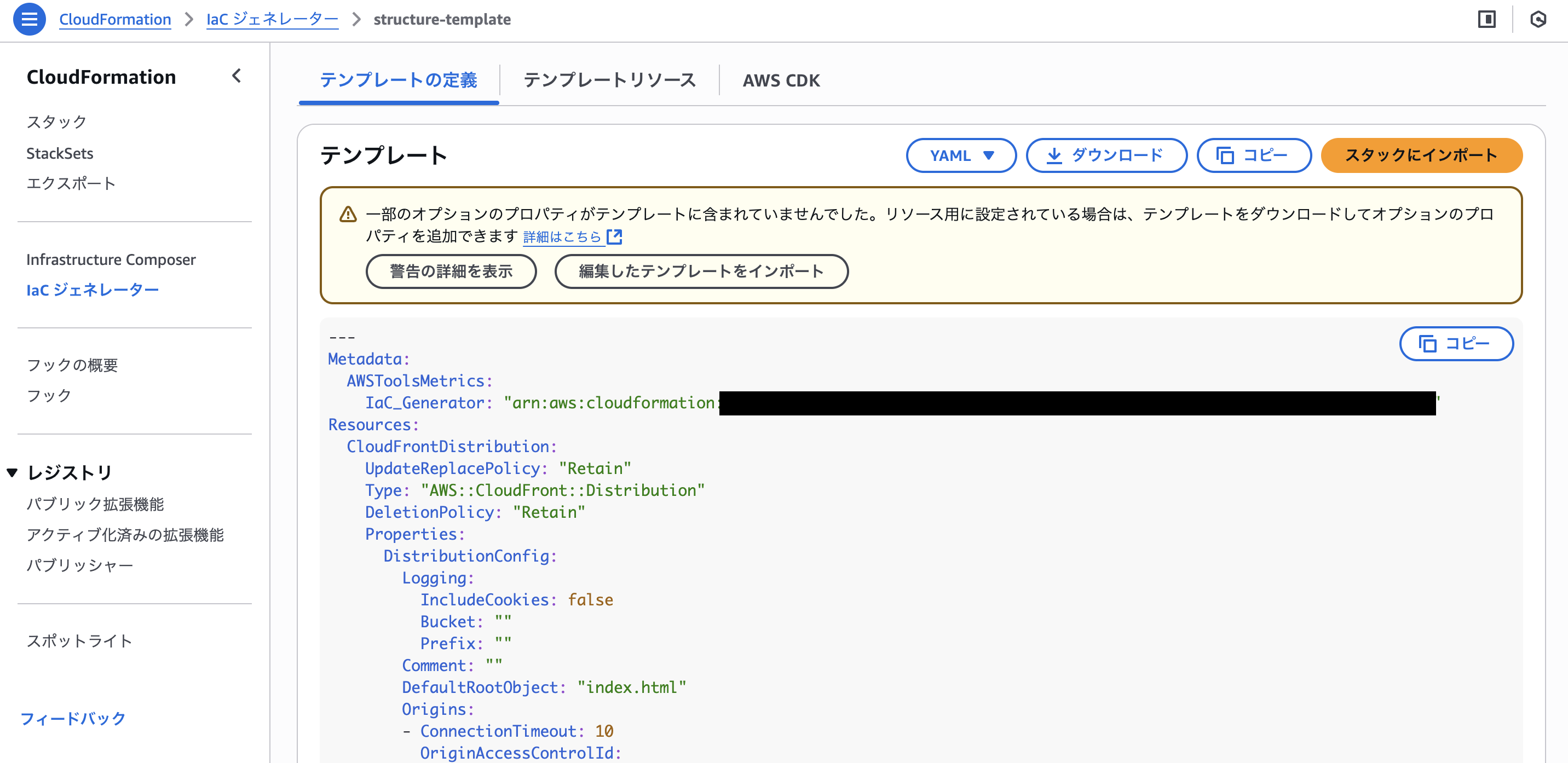The height and width of the screenshot is (763, 1568).
Task: Open アクティブ化済みの拡張機能 in sidebar
Action: 125,535
